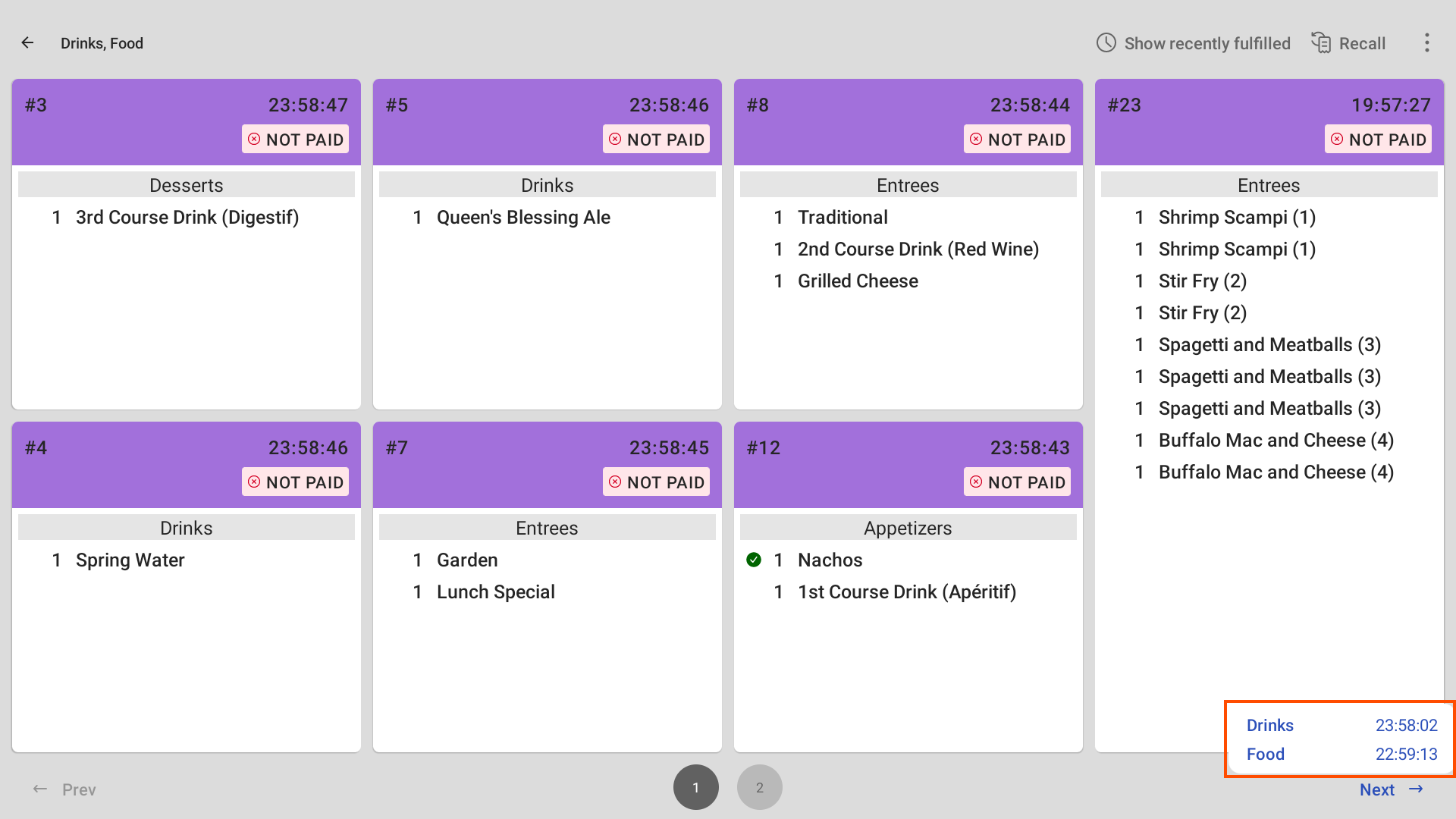Click the back arrow navigation icon
1456x819 pixels.
(x=27, y=43)
